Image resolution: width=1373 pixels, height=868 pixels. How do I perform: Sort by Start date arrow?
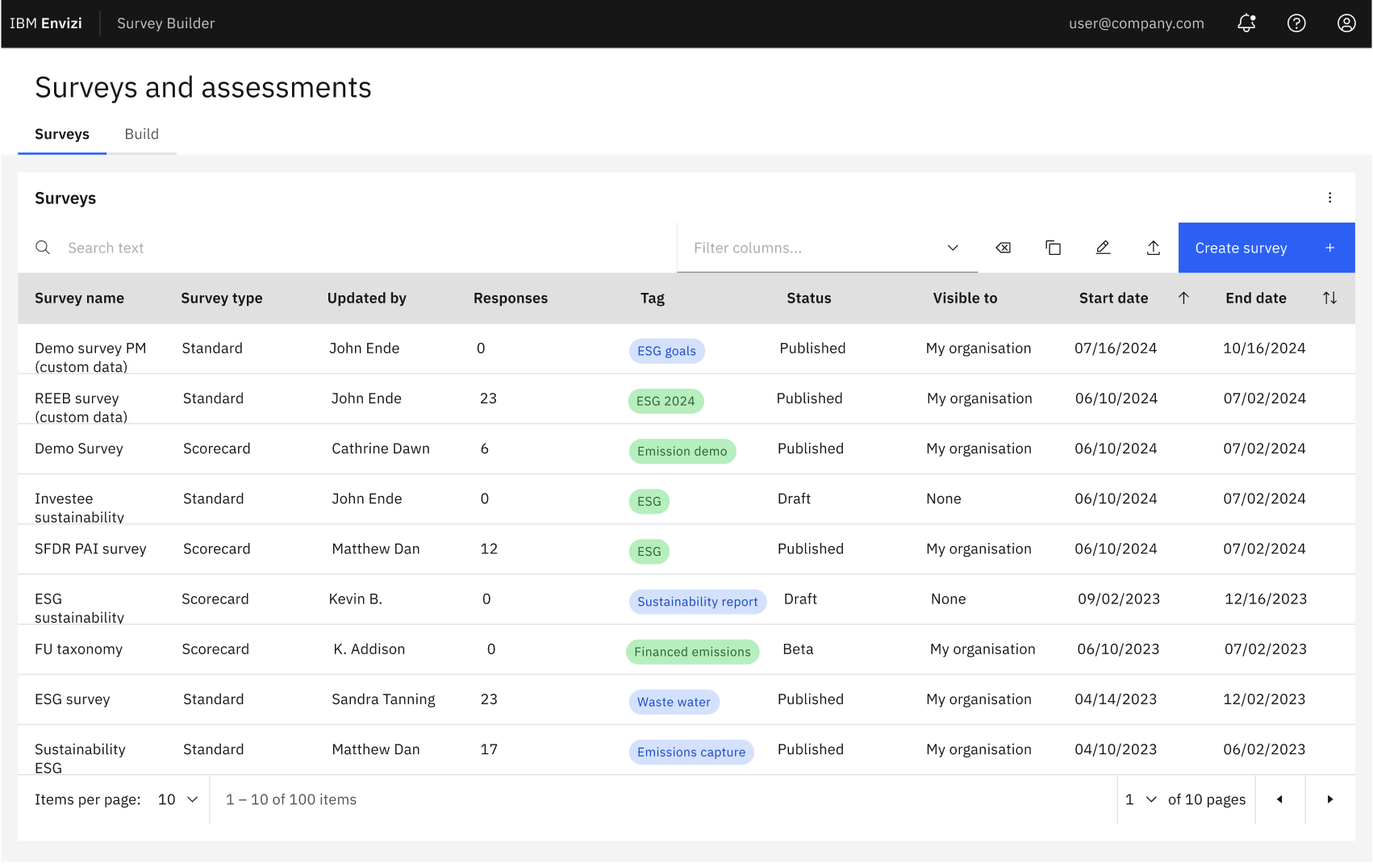pos(1183,298)
